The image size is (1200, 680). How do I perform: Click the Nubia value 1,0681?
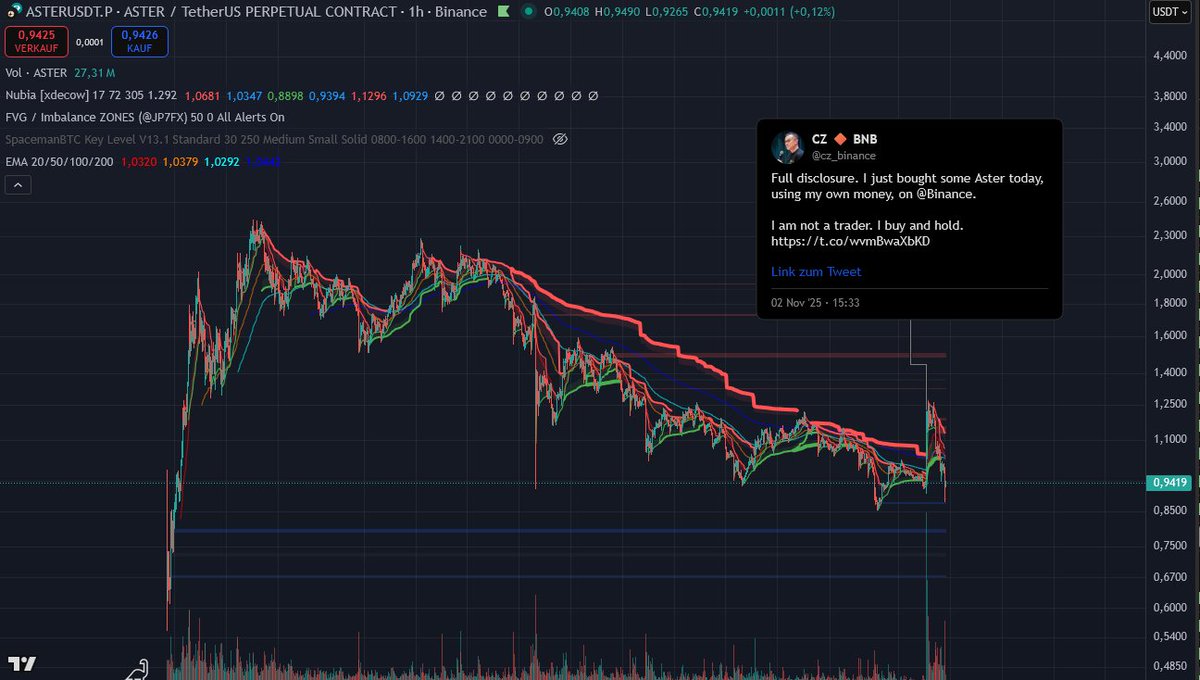202,96
